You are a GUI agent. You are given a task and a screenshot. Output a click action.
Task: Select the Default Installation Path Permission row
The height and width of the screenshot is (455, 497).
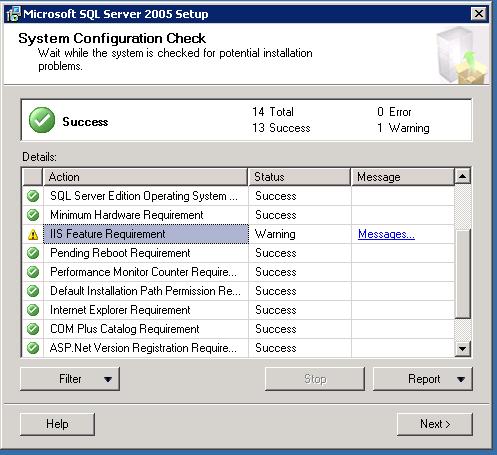[238, 291]
